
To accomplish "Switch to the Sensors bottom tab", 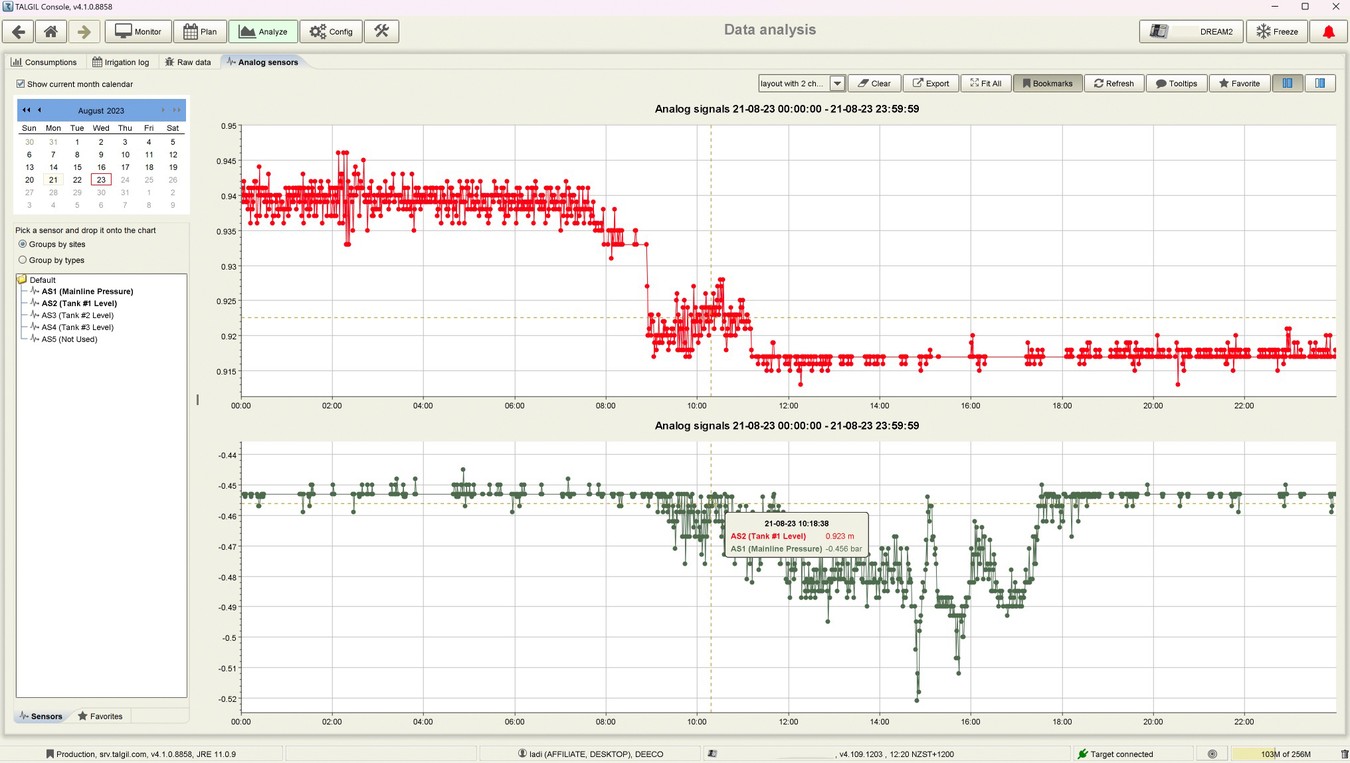I will point(41,716).
